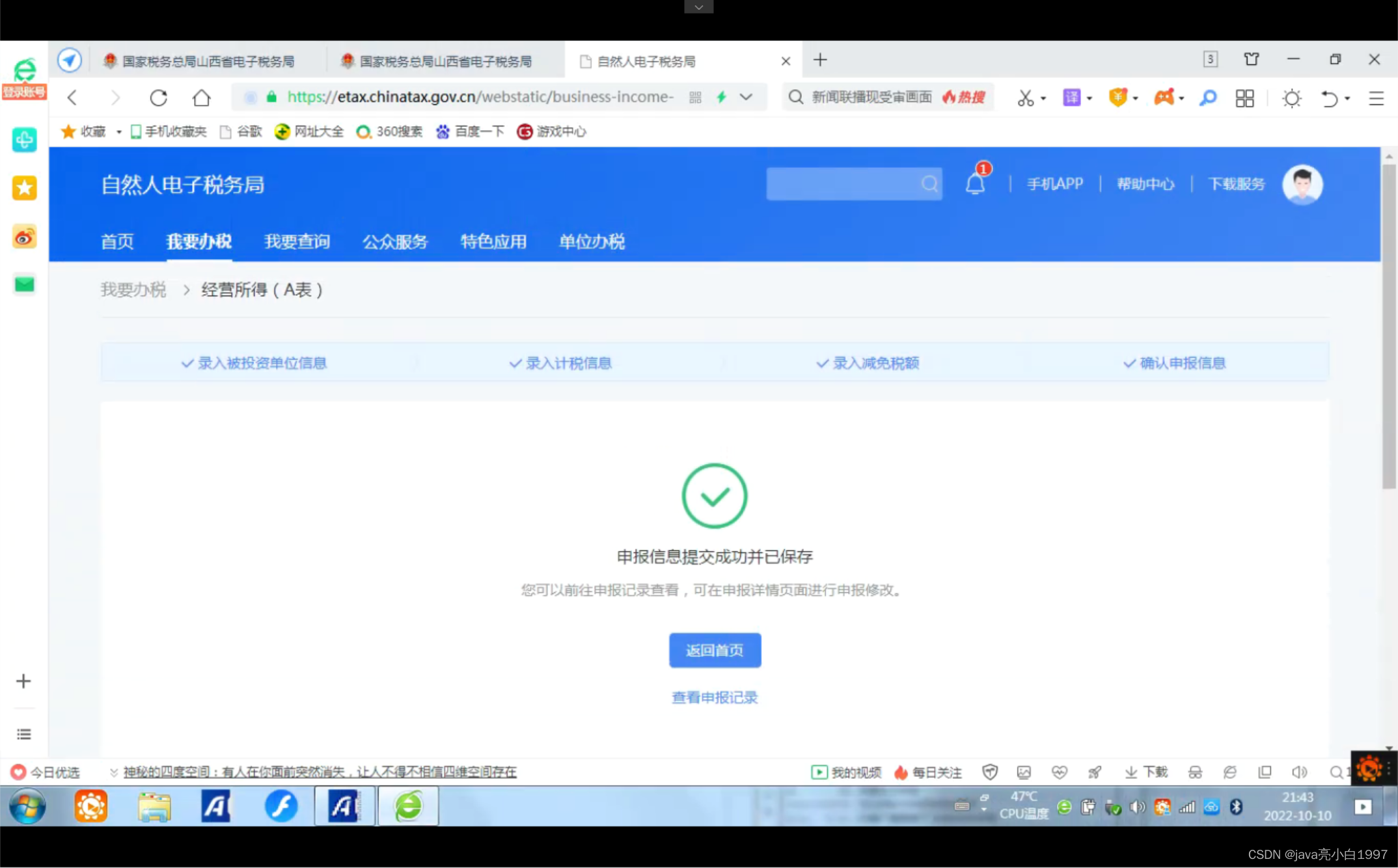This screenshot has height=868, width=1398.
Task: Open the Bluetooth icon in system tray
Action: 1235,807
